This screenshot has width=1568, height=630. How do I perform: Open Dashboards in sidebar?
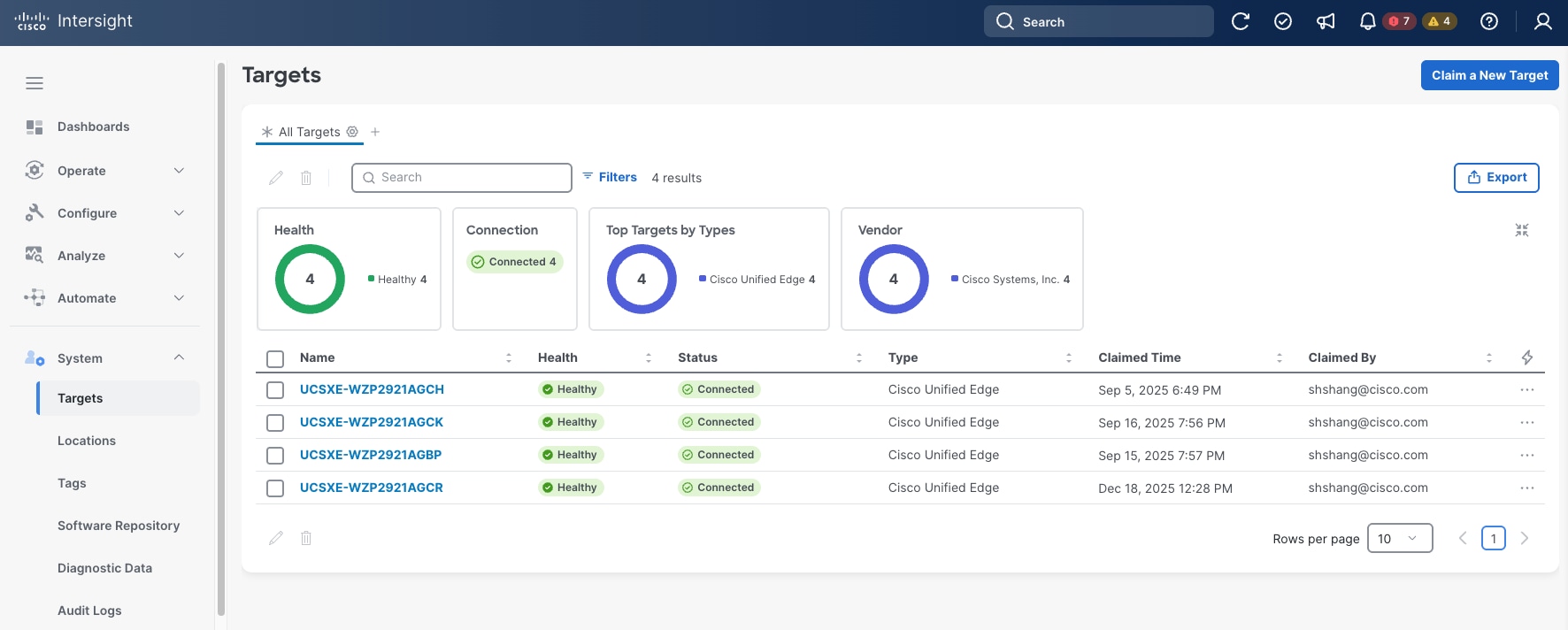click(94, 127)
